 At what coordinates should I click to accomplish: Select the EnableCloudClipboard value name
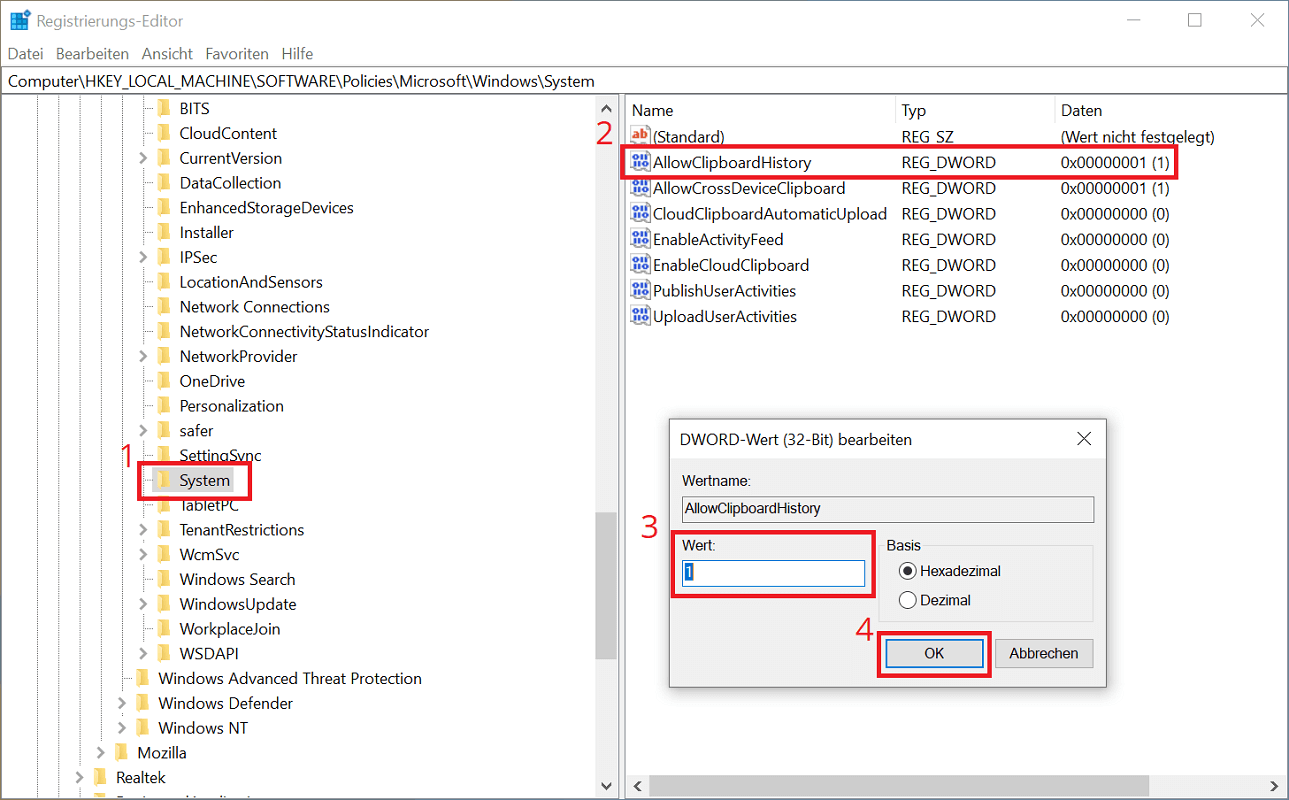tap(731, 265)
